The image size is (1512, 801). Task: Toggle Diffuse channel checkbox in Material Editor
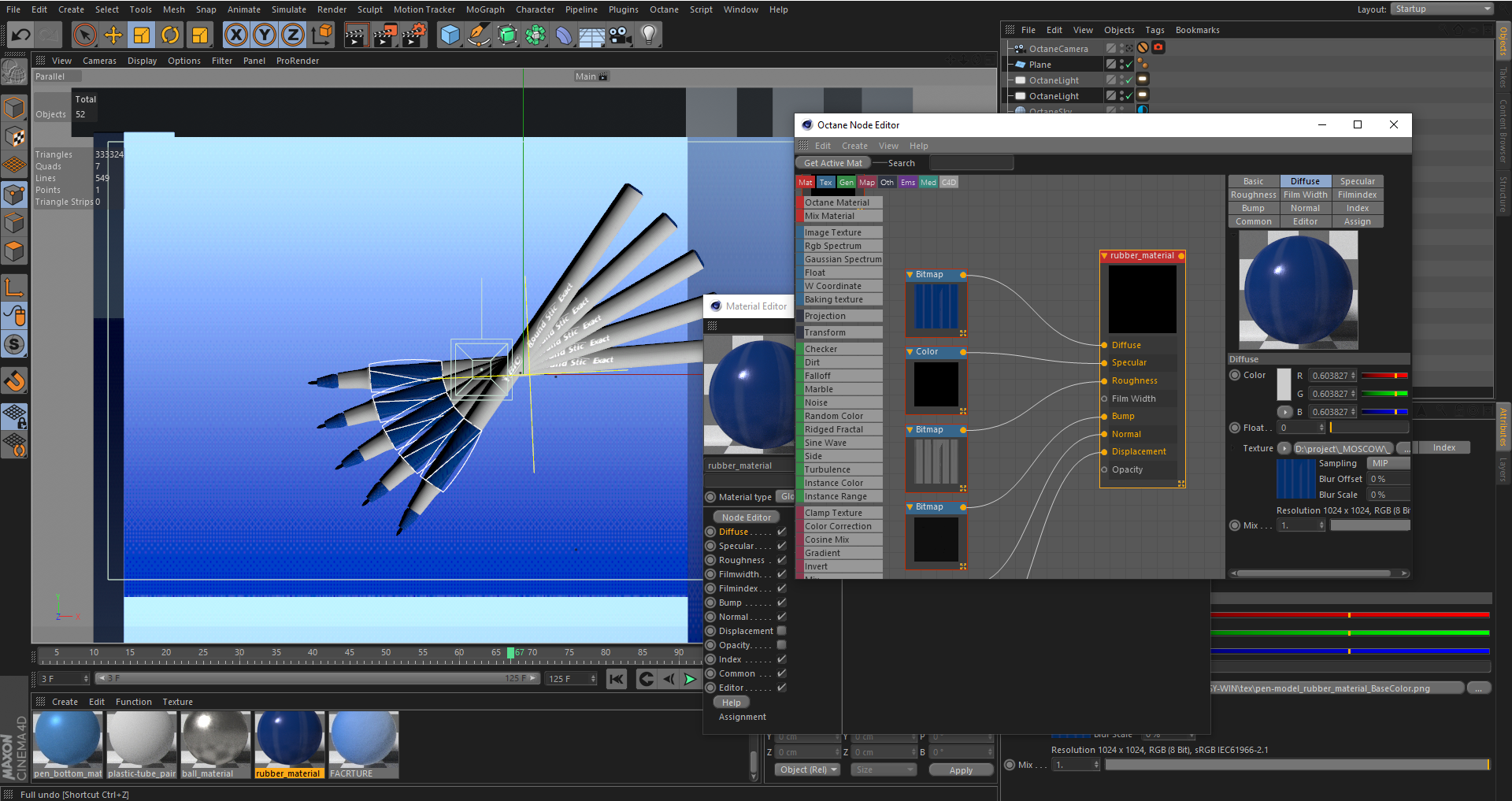(782, 532)
